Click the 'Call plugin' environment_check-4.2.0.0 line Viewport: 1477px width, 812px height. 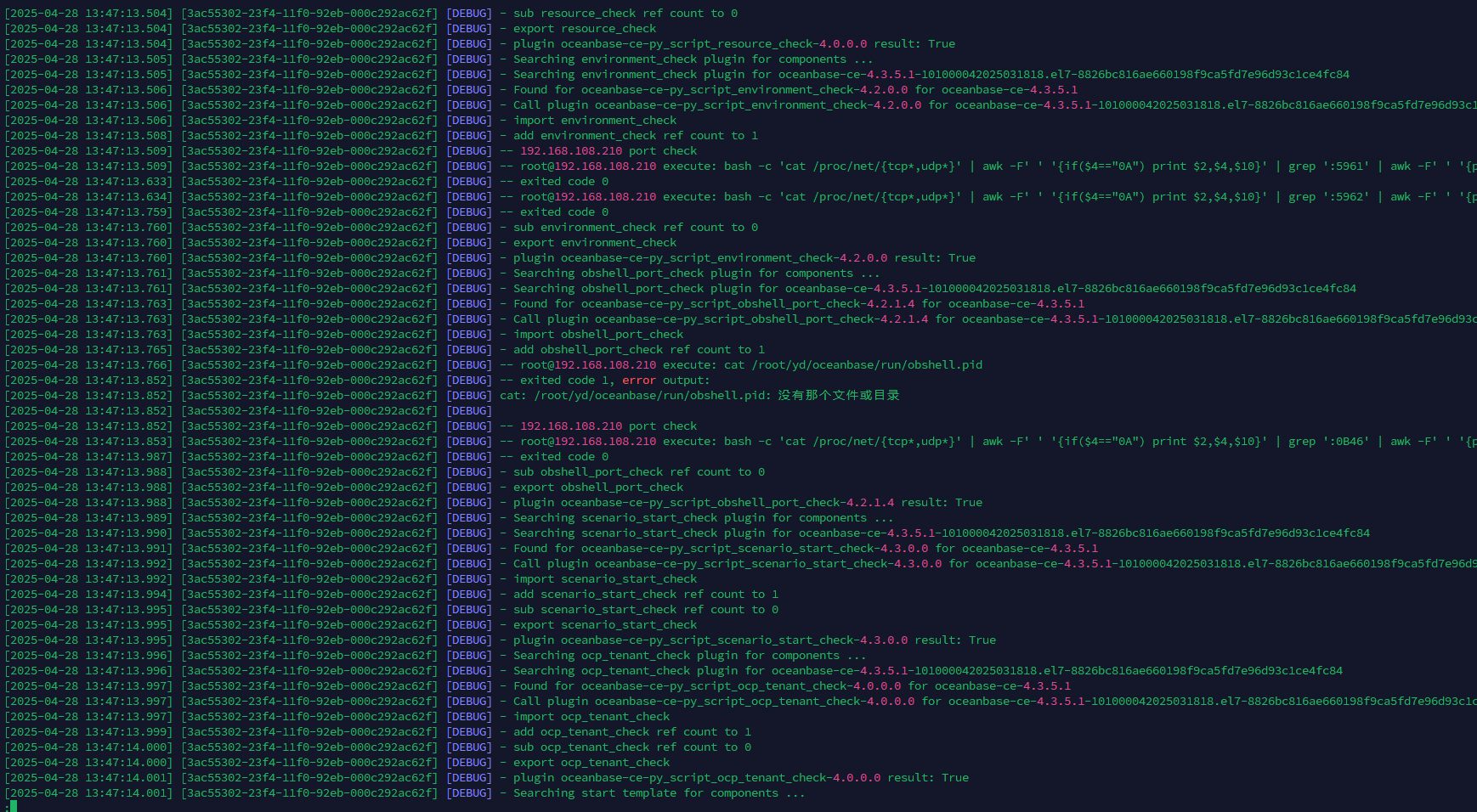tap(995, 105)
